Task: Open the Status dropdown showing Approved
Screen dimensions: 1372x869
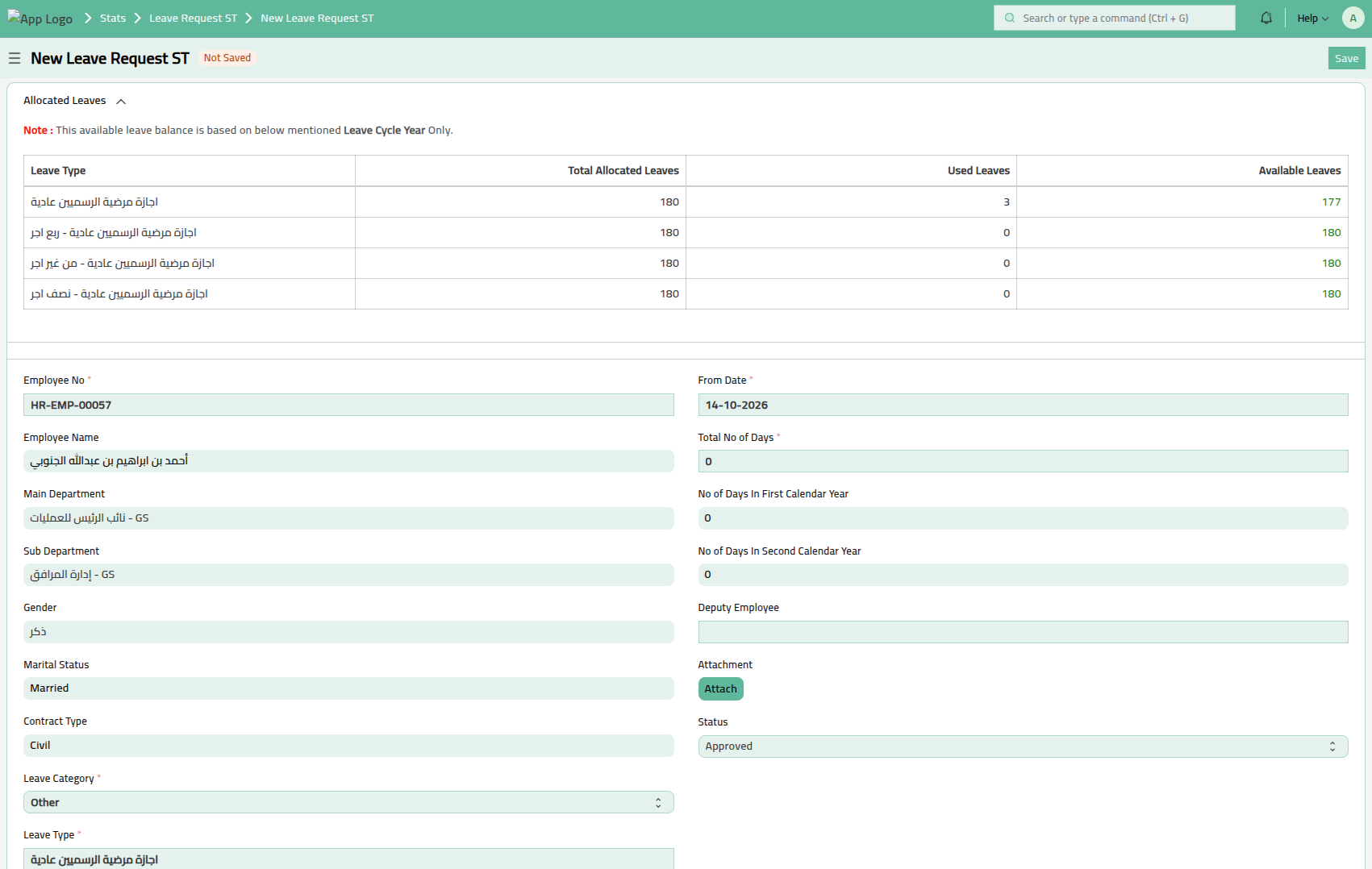Action: click(1022, 746)
